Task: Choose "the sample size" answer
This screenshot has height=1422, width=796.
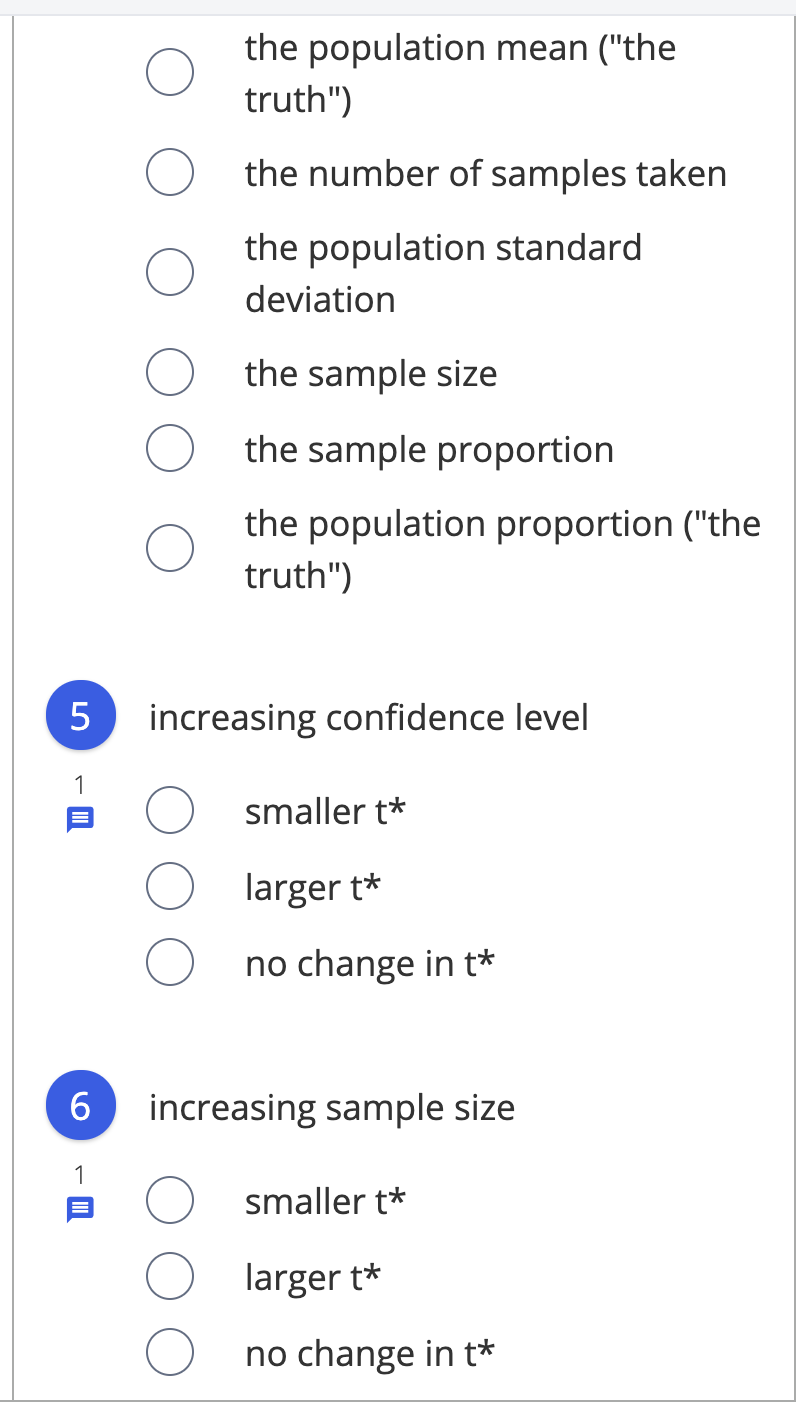Action: [x=169, y=371]
